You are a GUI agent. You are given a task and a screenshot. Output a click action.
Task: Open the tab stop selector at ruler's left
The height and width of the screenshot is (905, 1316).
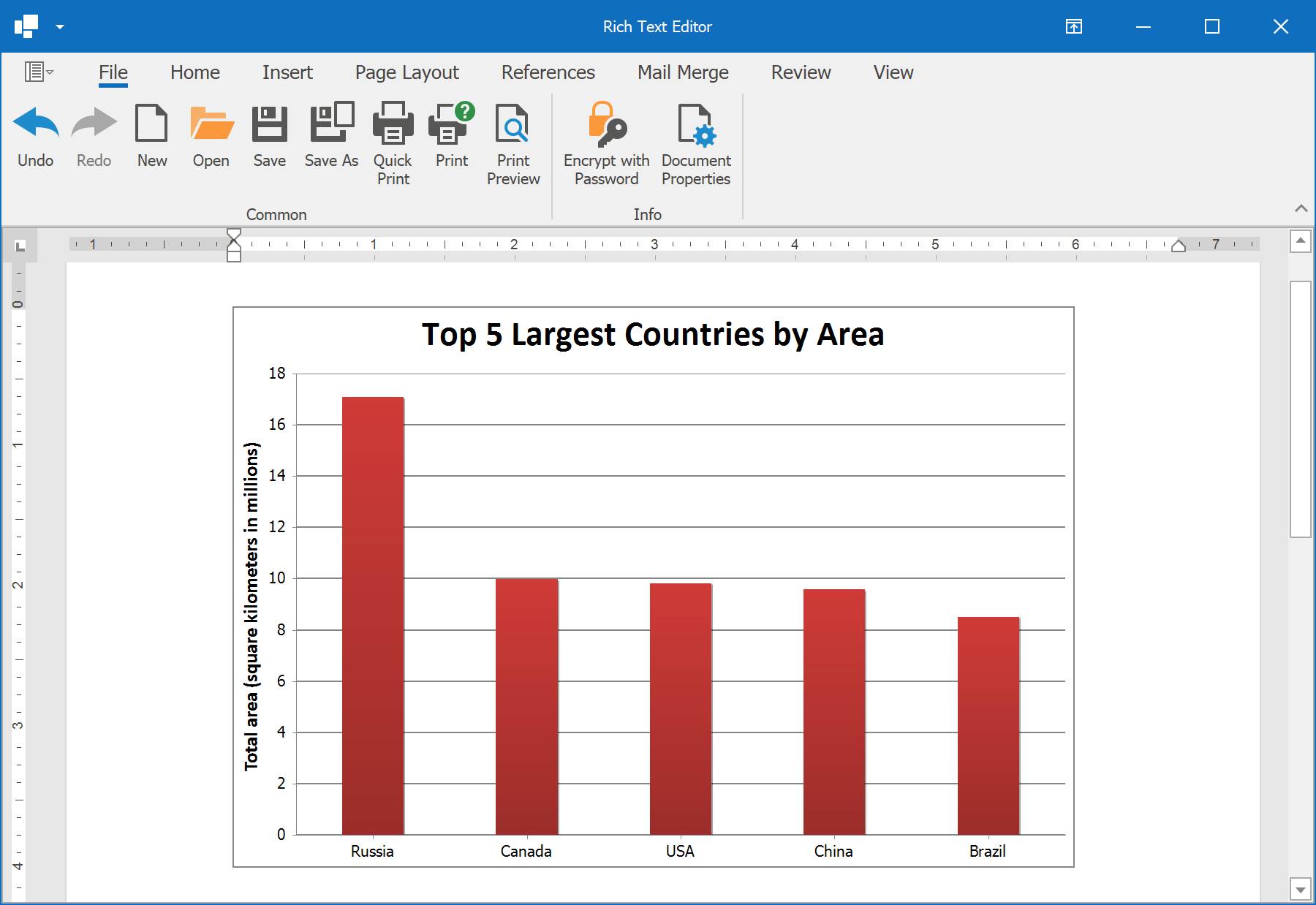coord(19,245)
